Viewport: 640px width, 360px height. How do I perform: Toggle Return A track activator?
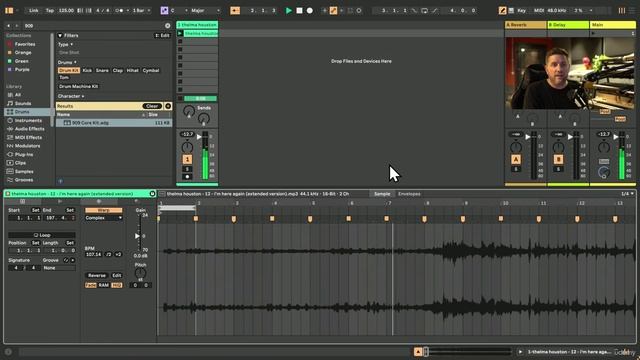(516, 159)
